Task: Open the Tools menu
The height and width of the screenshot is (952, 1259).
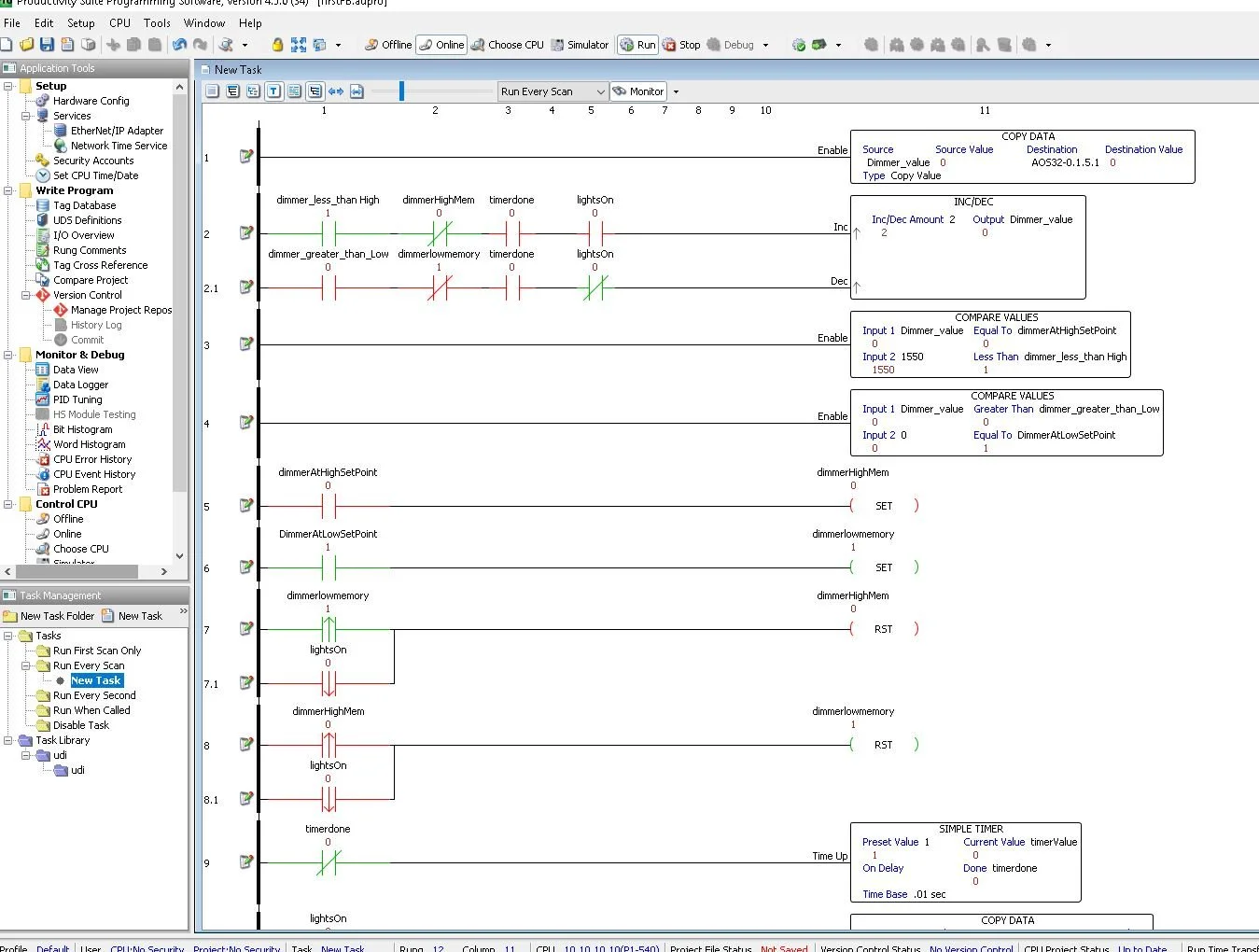Action: 157,23
